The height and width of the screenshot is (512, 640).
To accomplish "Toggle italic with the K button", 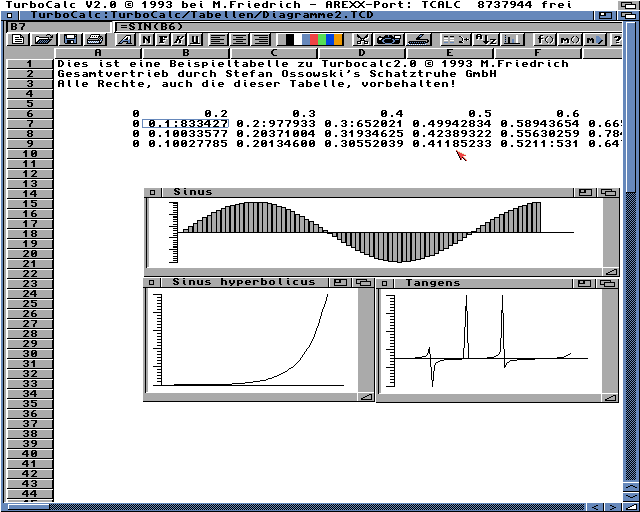I will pyautogui.click(x=179, y=40).
